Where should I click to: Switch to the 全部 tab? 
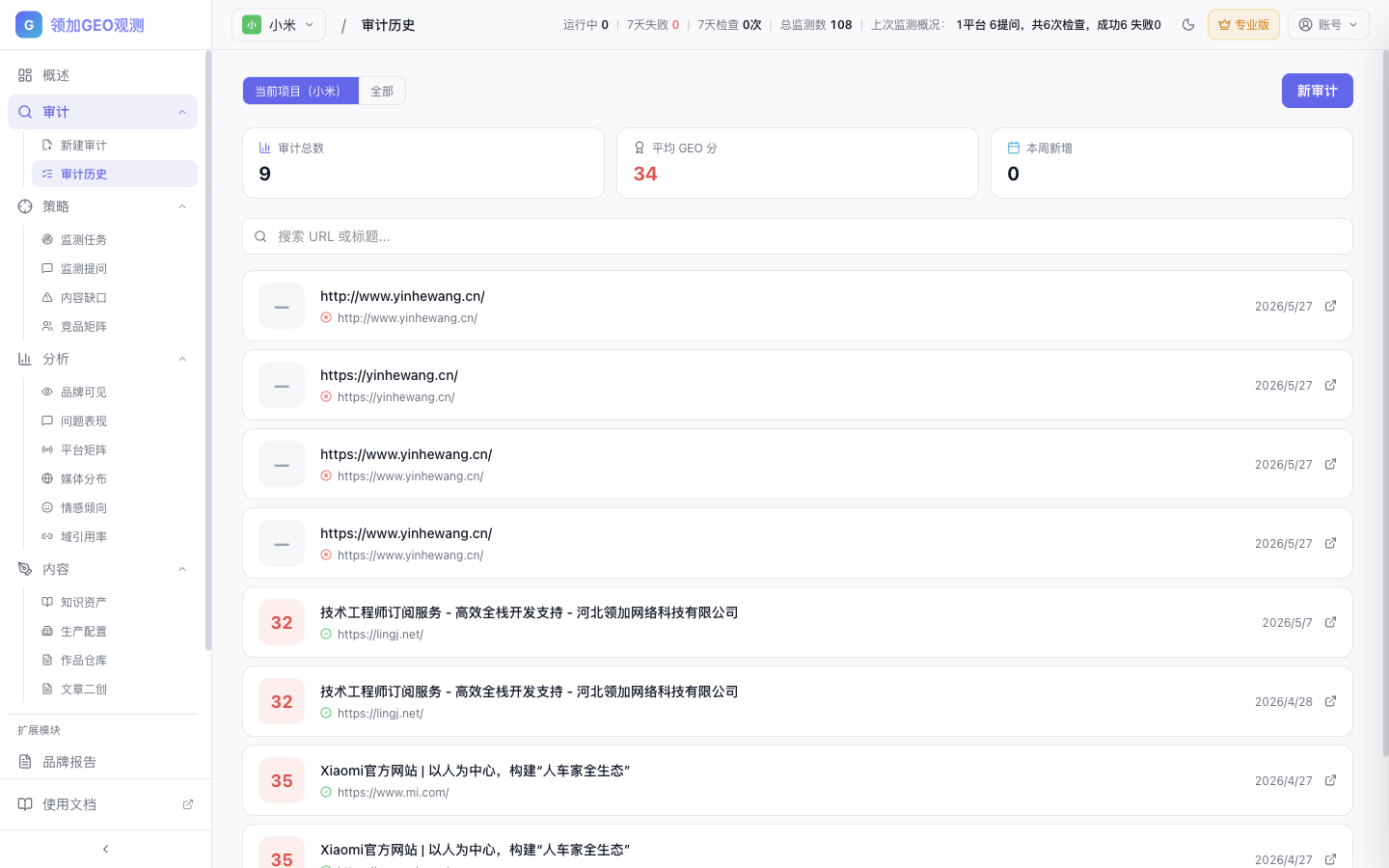point(382,91)
